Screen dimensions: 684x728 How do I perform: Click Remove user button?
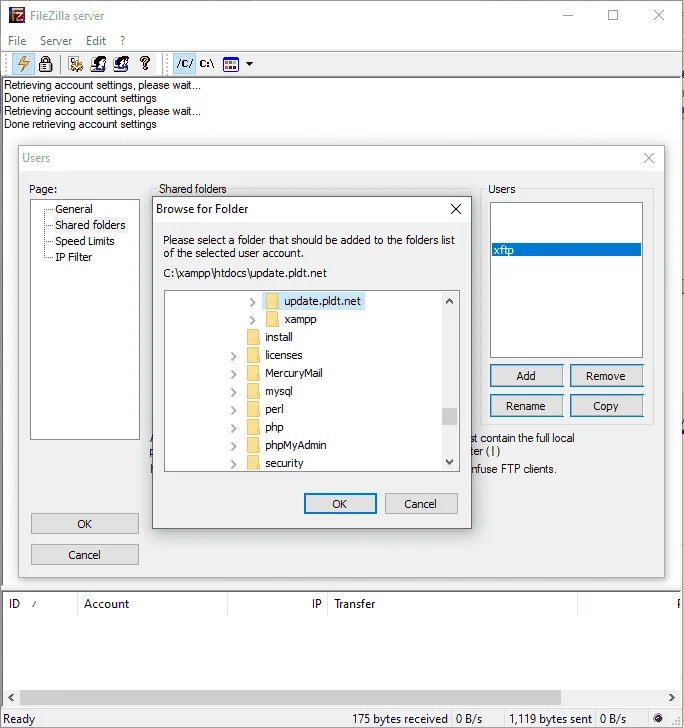point(606,376)
